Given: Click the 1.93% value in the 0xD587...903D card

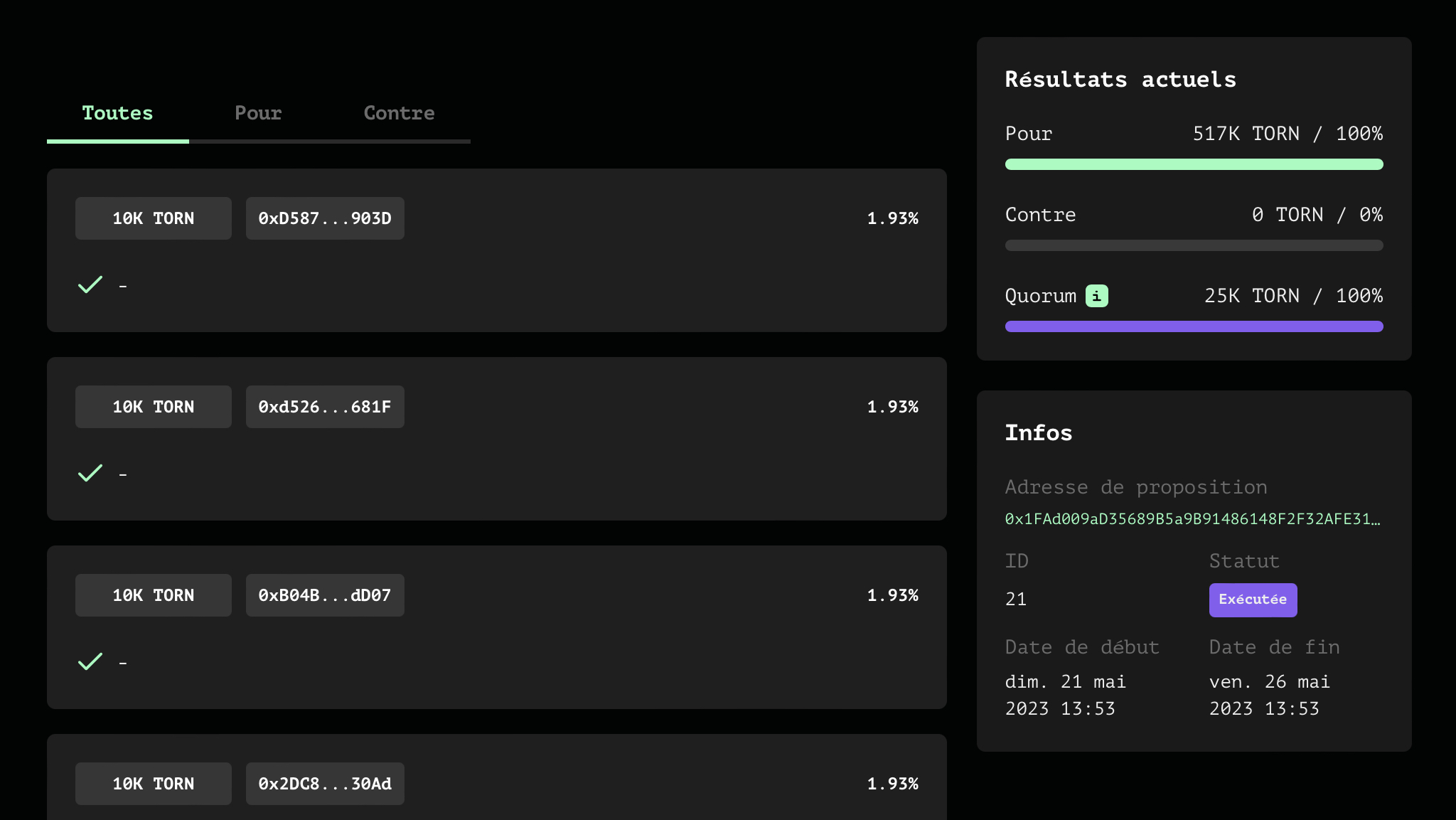Looking at the screenshot, I should 893,218.
